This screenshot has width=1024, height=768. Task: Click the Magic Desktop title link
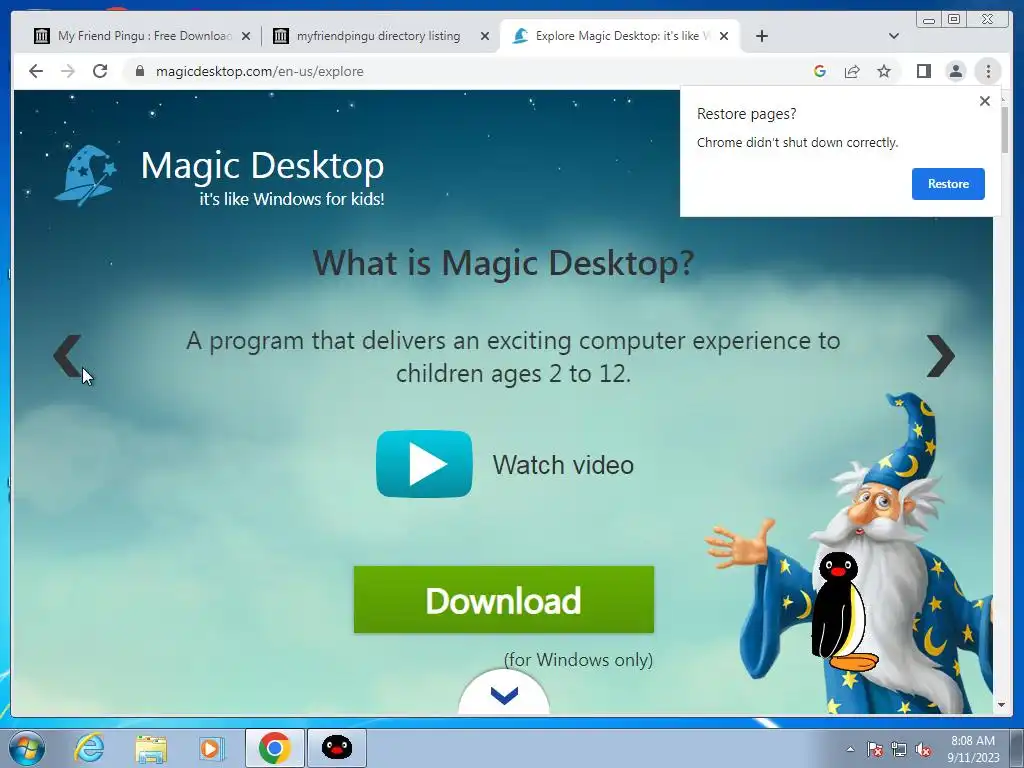[x=263, y=165]
